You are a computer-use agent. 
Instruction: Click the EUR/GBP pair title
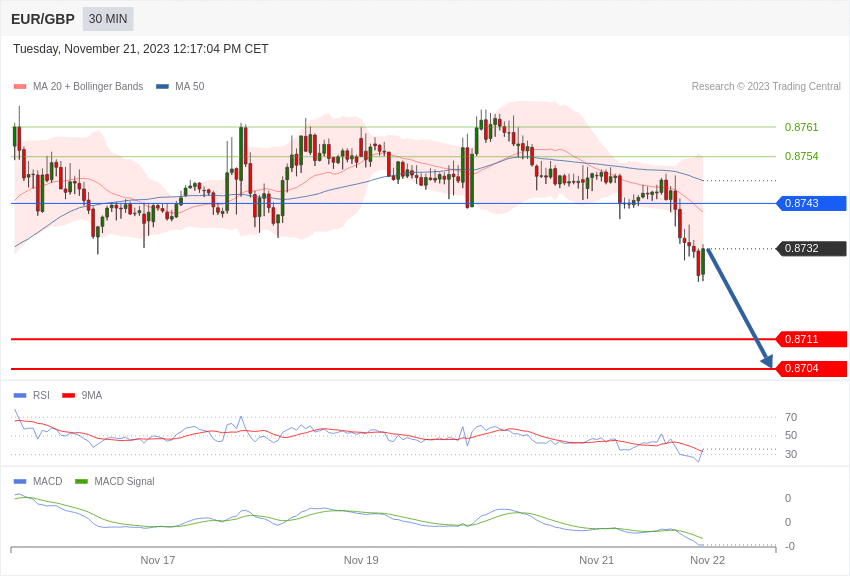pos(43,19)
